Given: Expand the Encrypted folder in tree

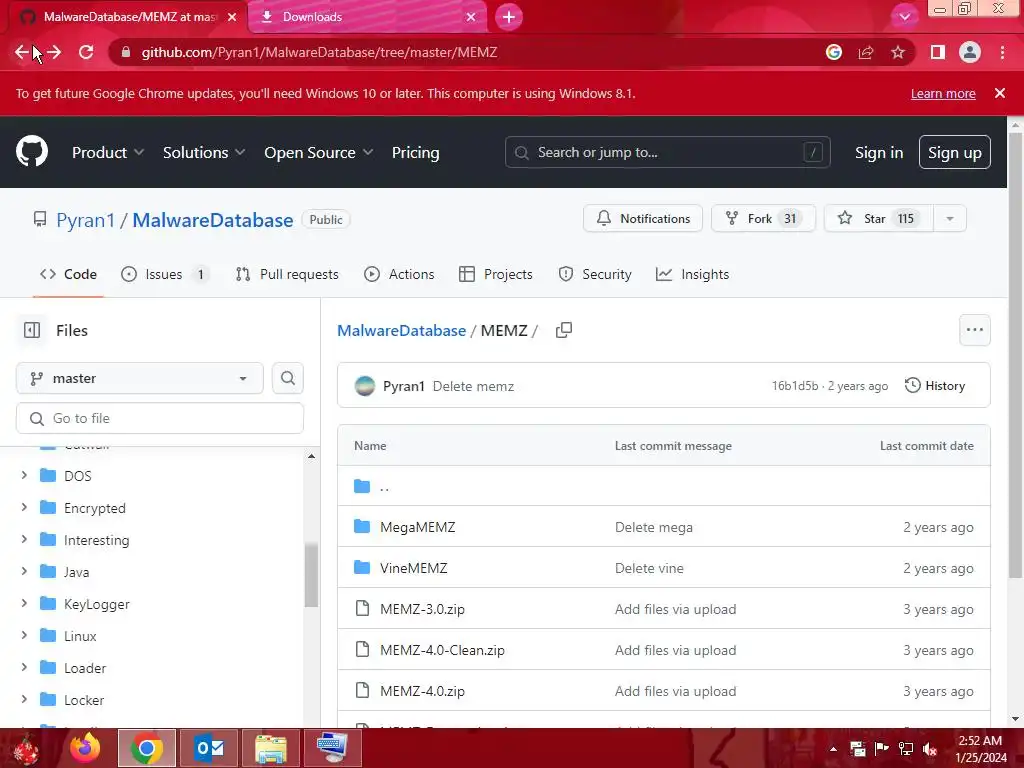Looking at the screenshot, I should [24, 507].
